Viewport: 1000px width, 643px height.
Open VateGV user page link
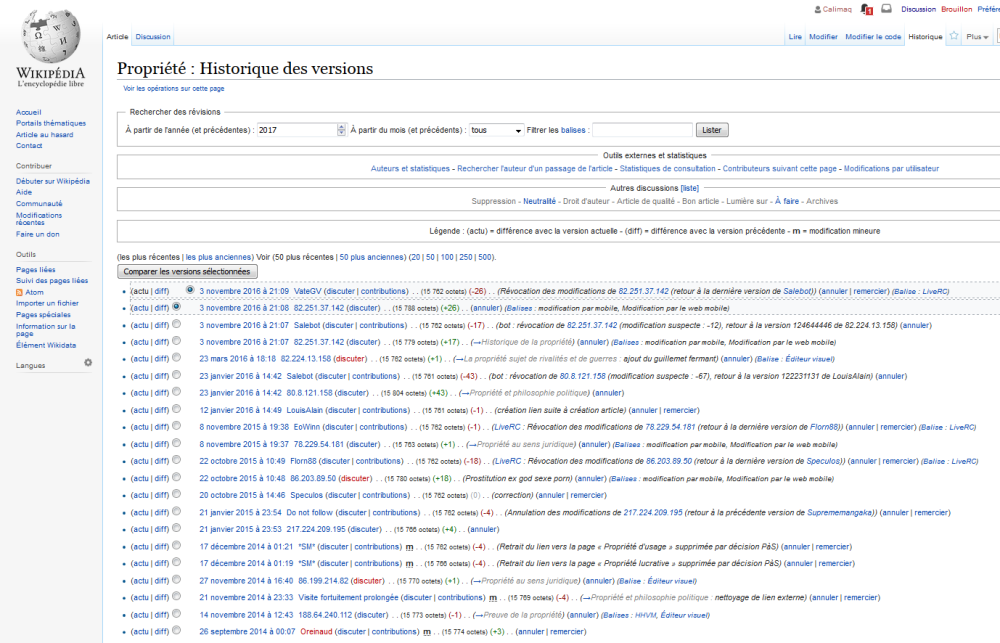tap(307, 292)
